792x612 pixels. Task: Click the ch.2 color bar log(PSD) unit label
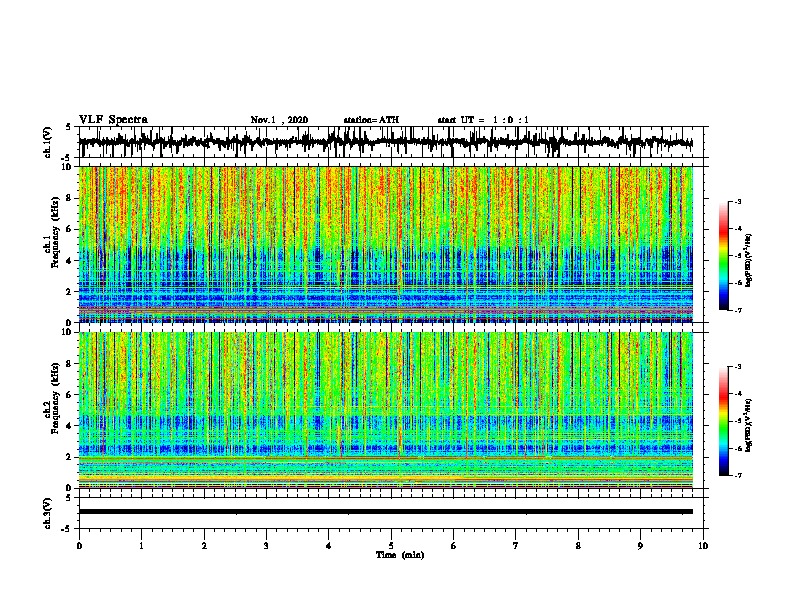pyautogui.click(x=749, y=425)
